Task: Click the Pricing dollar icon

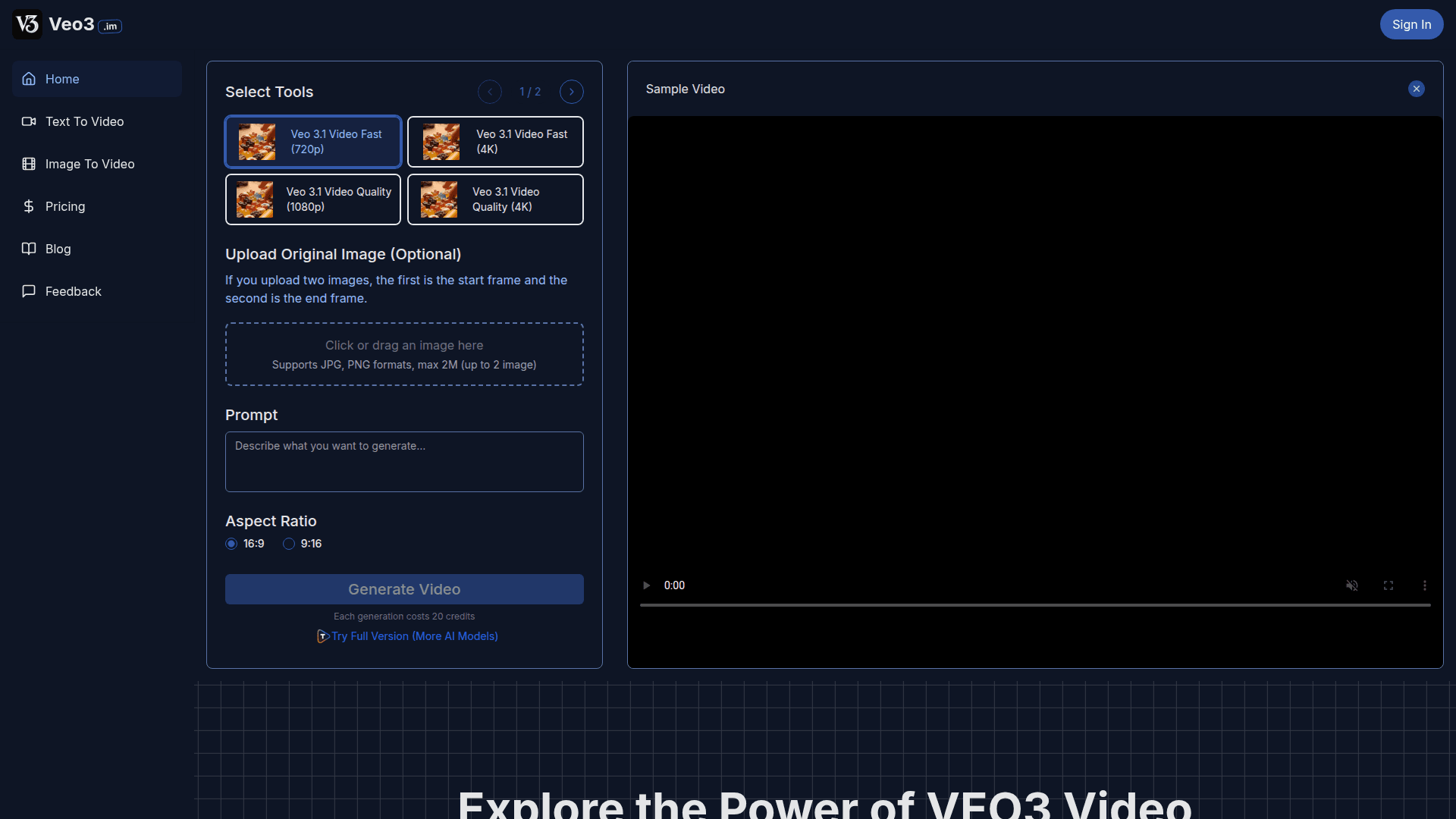Action: (28, 206)
